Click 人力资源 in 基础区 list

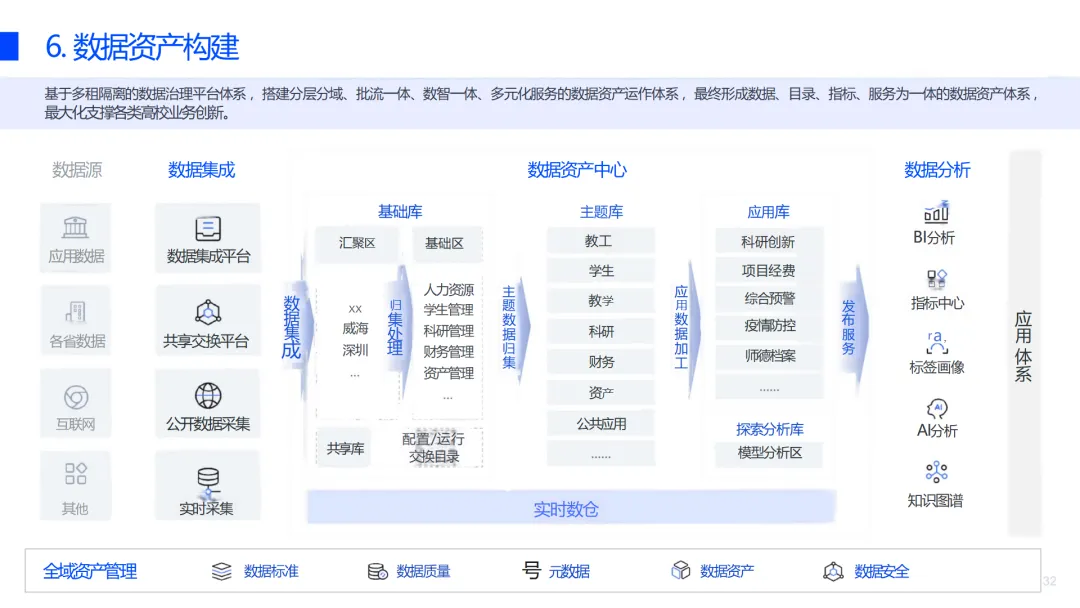point(448,289)
